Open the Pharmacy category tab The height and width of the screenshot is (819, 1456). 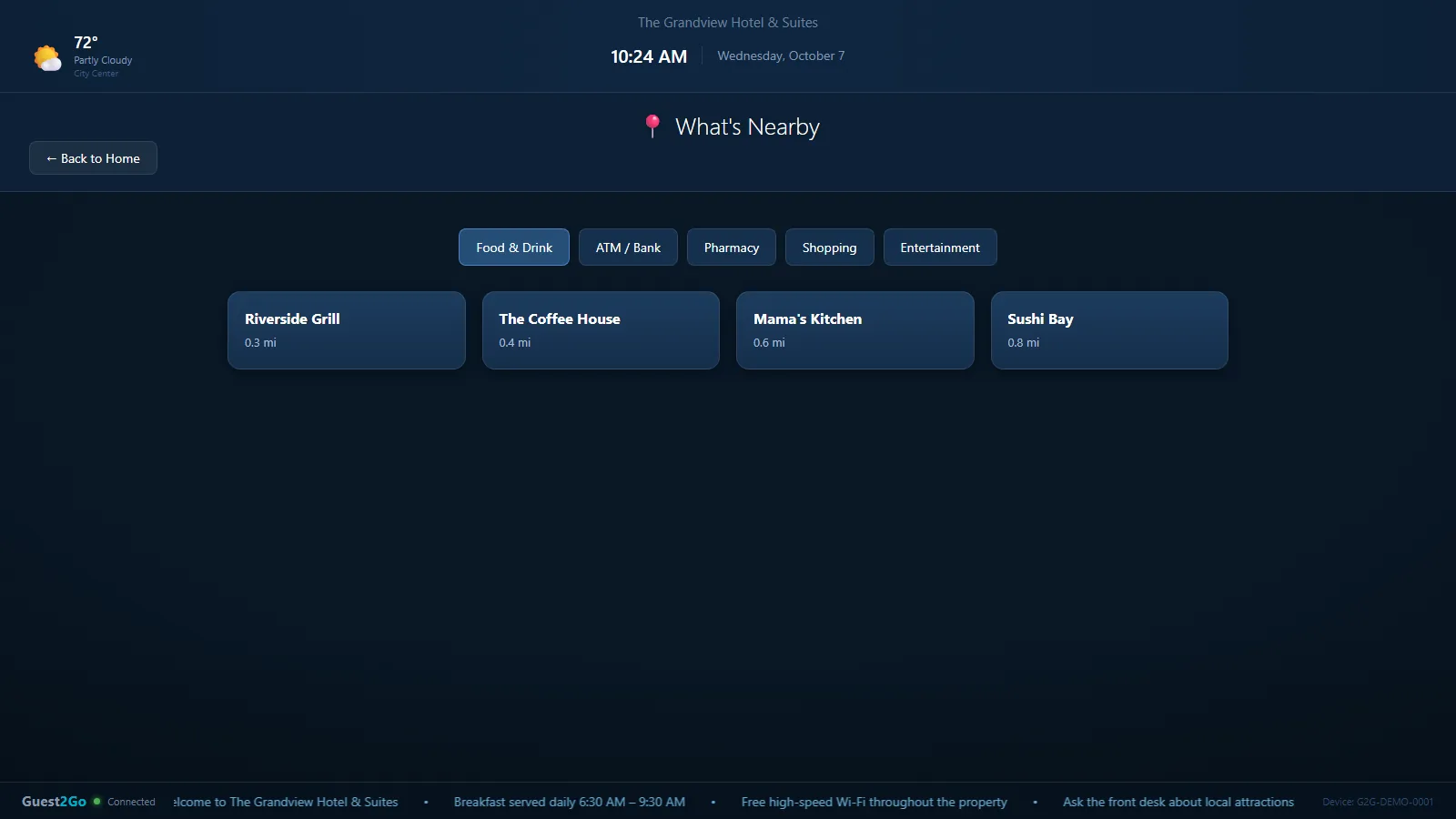click(732, 248)
